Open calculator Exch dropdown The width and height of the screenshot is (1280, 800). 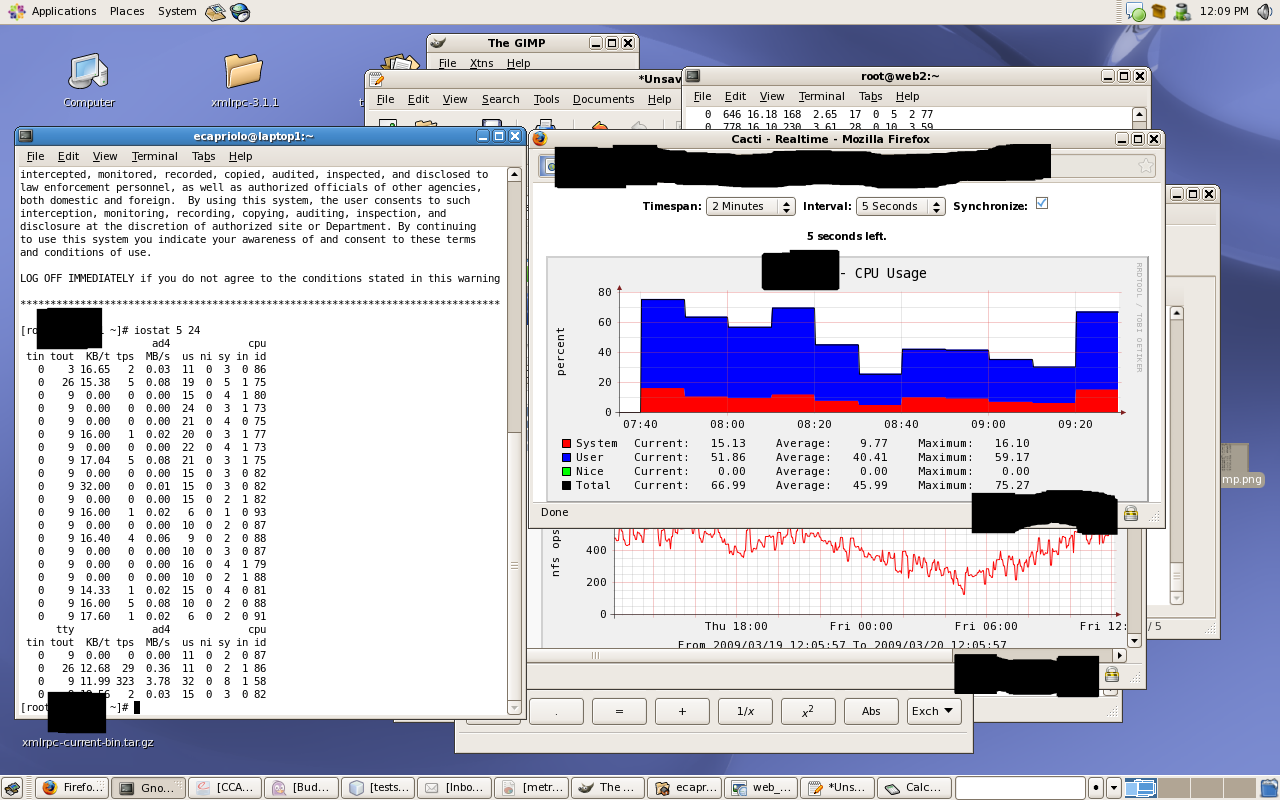(x=935, y=711)
